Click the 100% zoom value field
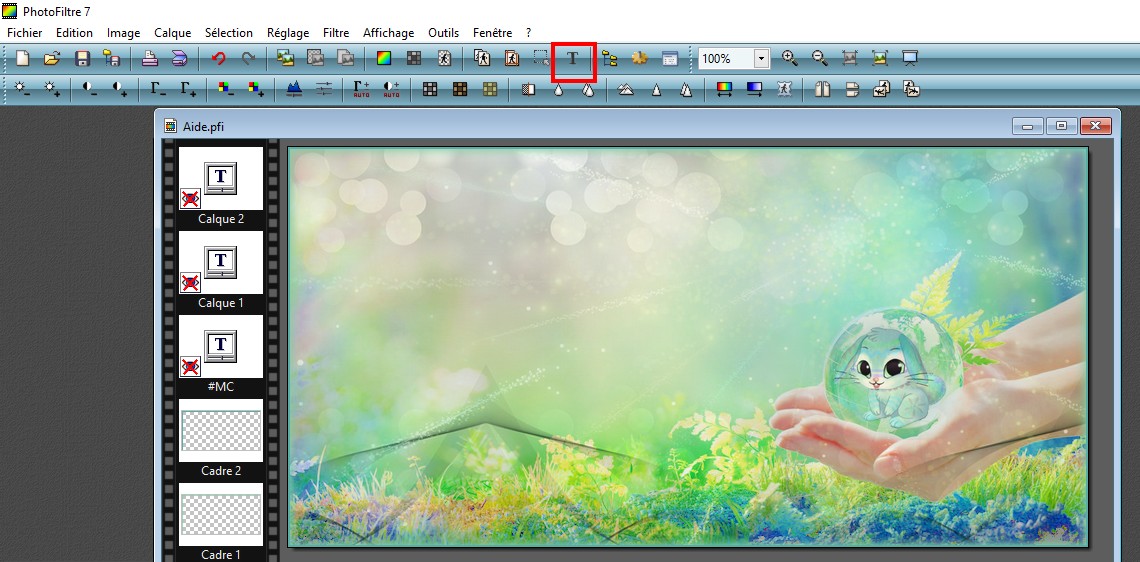 727,58
